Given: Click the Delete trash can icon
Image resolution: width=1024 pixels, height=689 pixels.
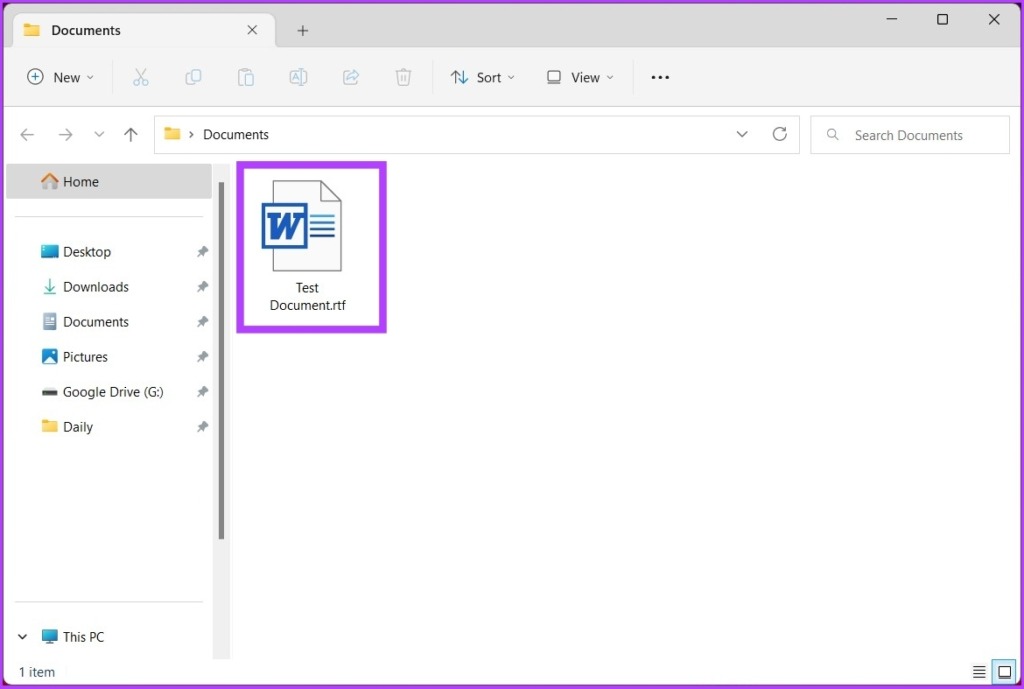Looking at the screenshot, I should coord(403,77).
